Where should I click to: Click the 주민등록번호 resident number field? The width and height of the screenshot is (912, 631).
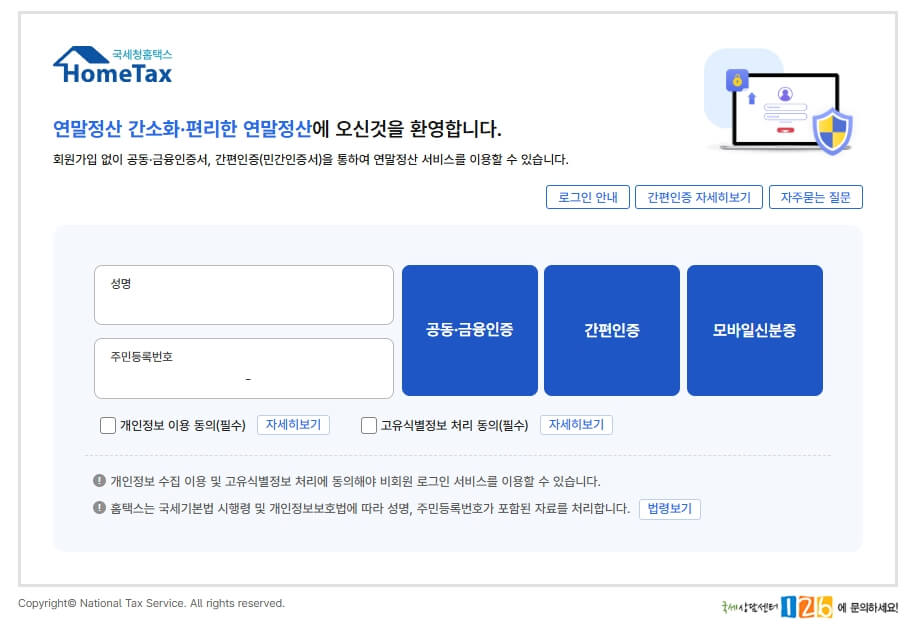243,368
